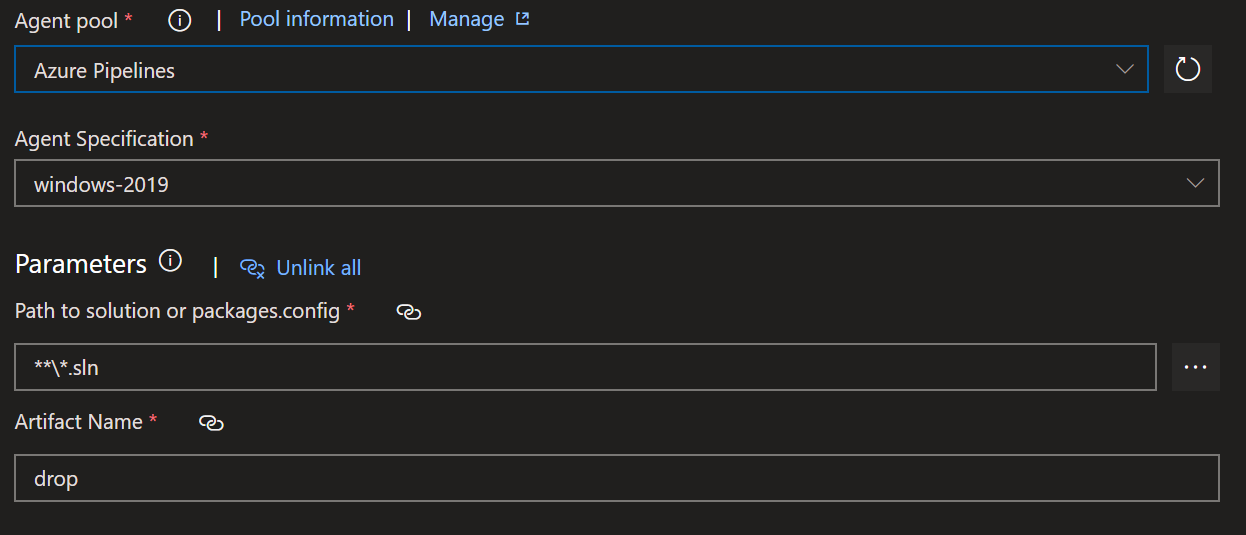The height and width of the screenshot is (535, 1246).
Task: Open the Manage link
Action: click(466, 19)
